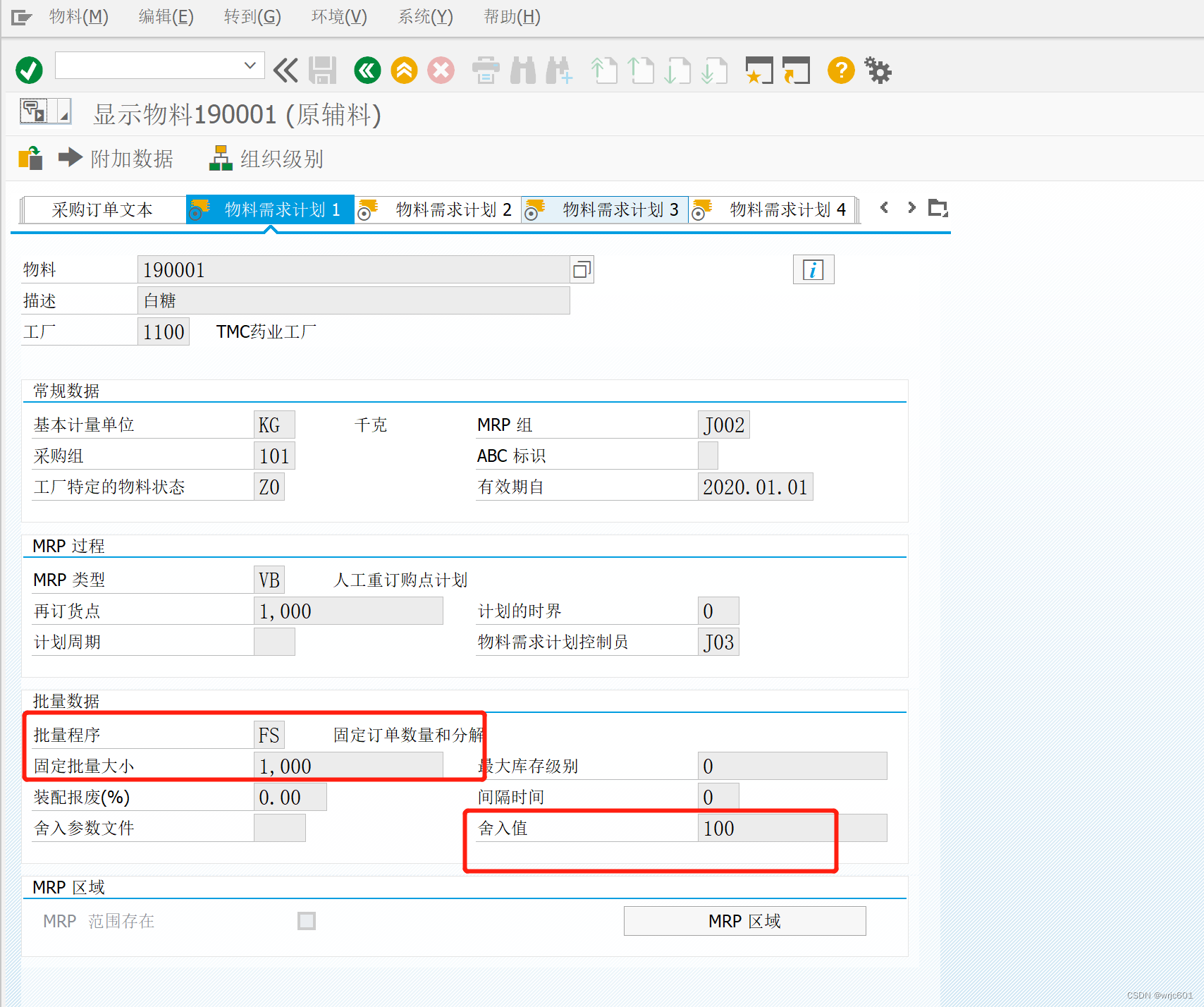The height and width of the screenshot is (1007, 1204).
Task: Click the 基本计量单位 field KG
Action: pyautogui.click(x=274, y=425)
